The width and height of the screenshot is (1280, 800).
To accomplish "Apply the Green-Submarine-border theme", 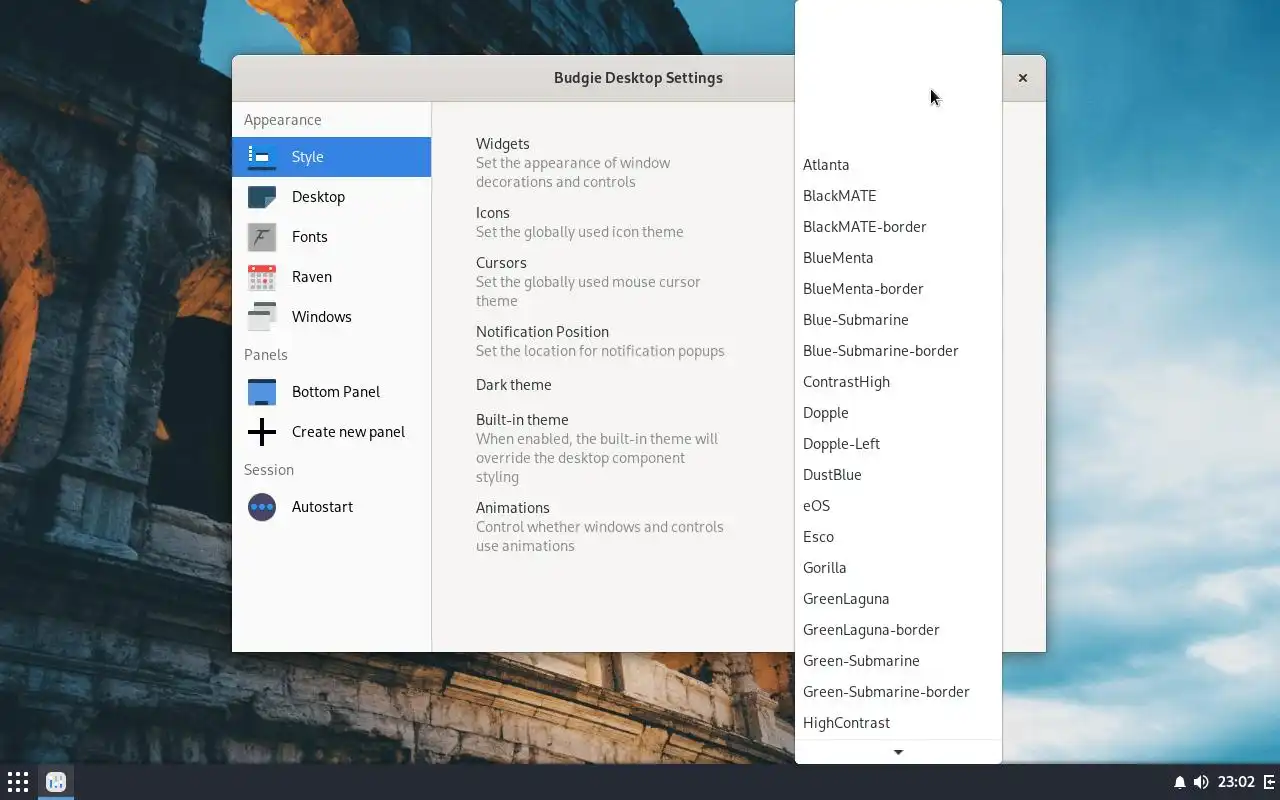I will point(898,692).
